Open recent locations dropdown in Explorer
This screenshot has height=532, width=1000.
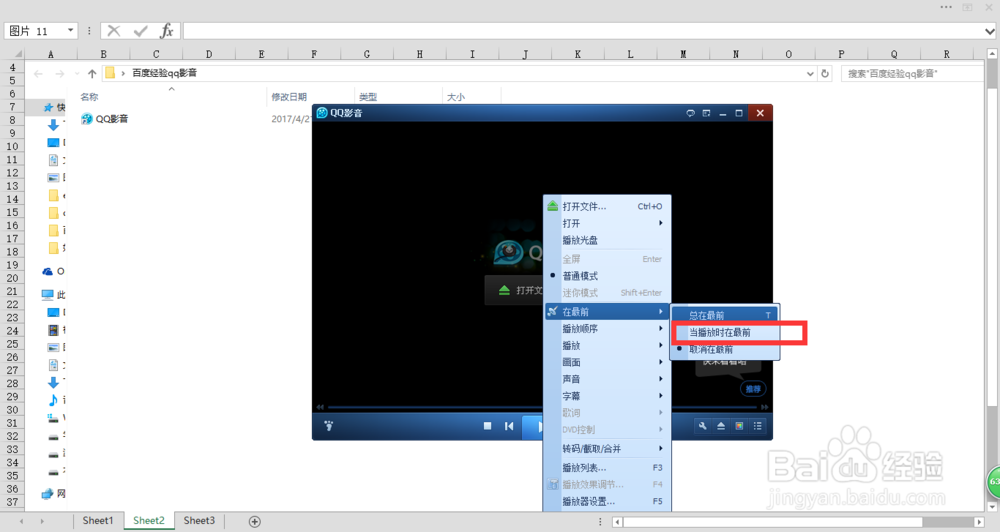[x=77, y=74]
